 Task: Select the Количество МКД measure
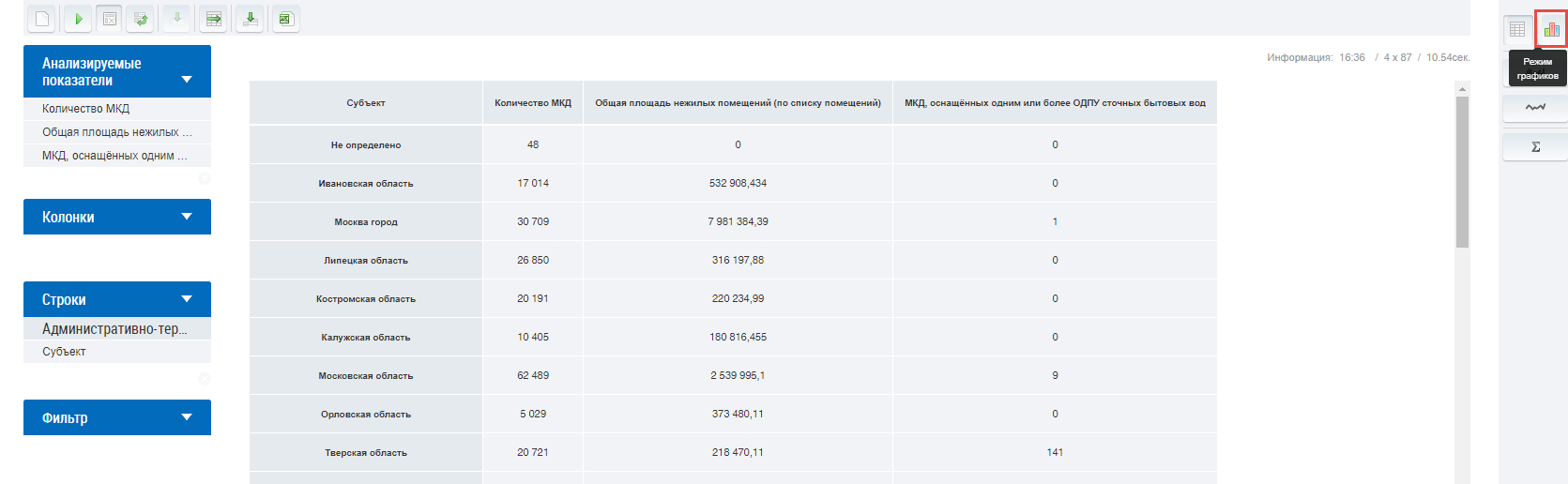117,109
